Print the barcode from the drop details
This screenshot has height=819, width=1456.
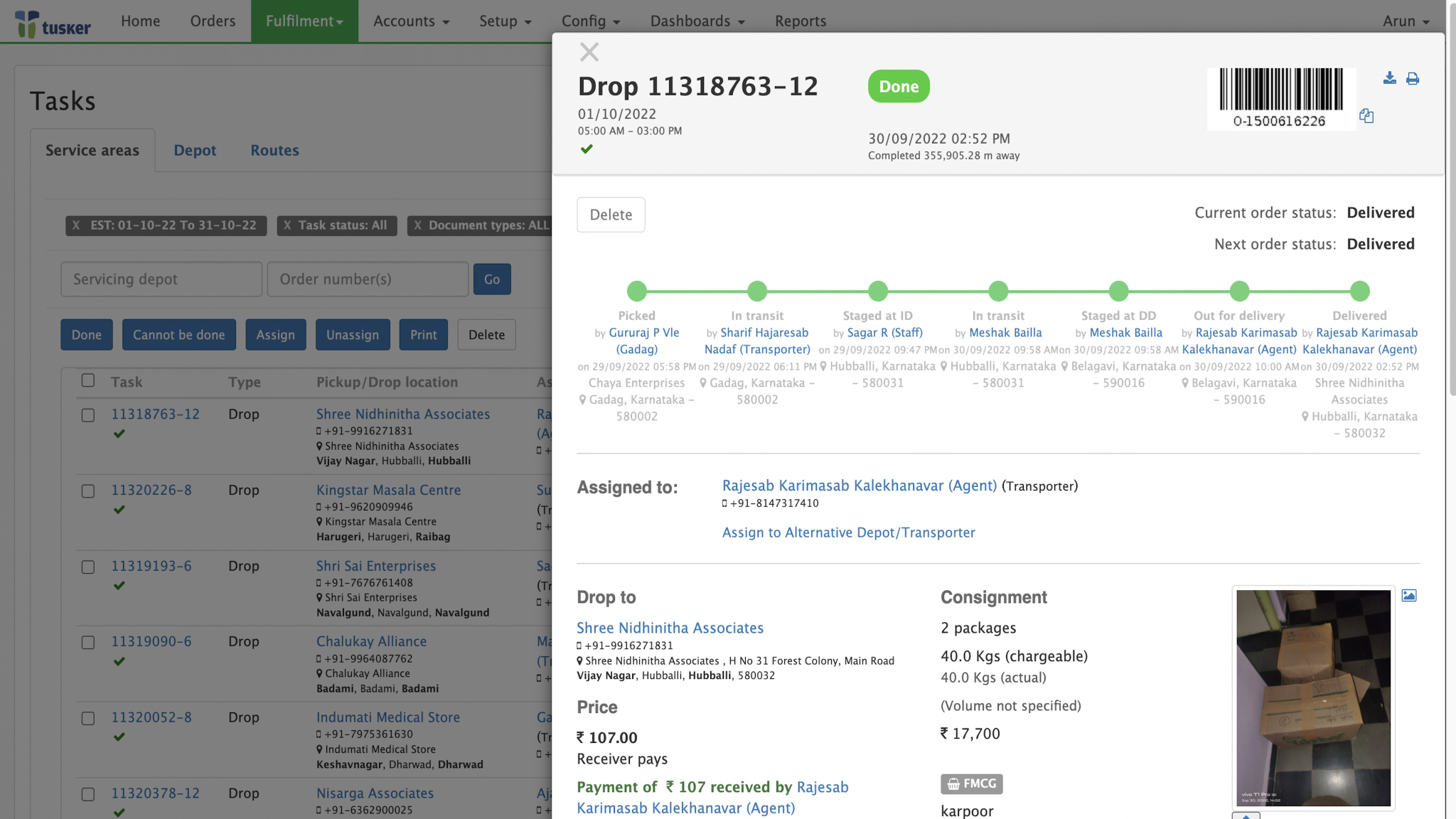(1413, 78)
